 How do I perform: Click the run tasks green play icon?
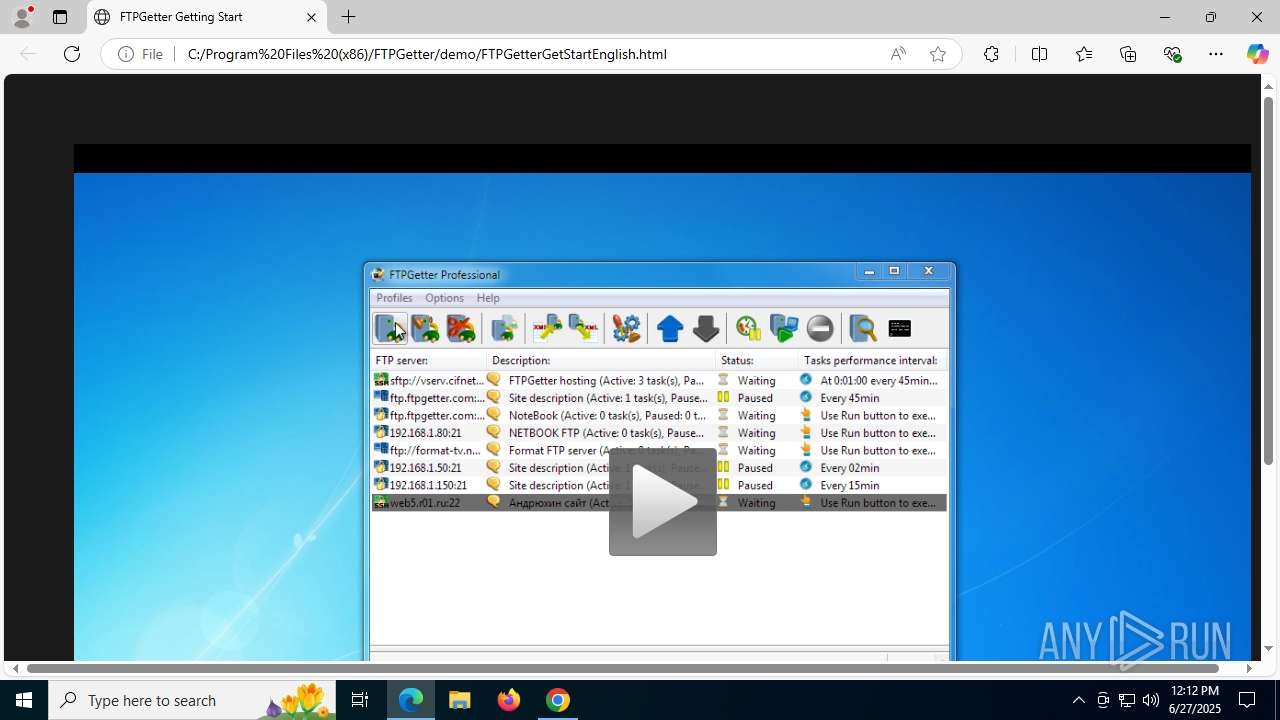pyautogui.click(x=784, y=328)
